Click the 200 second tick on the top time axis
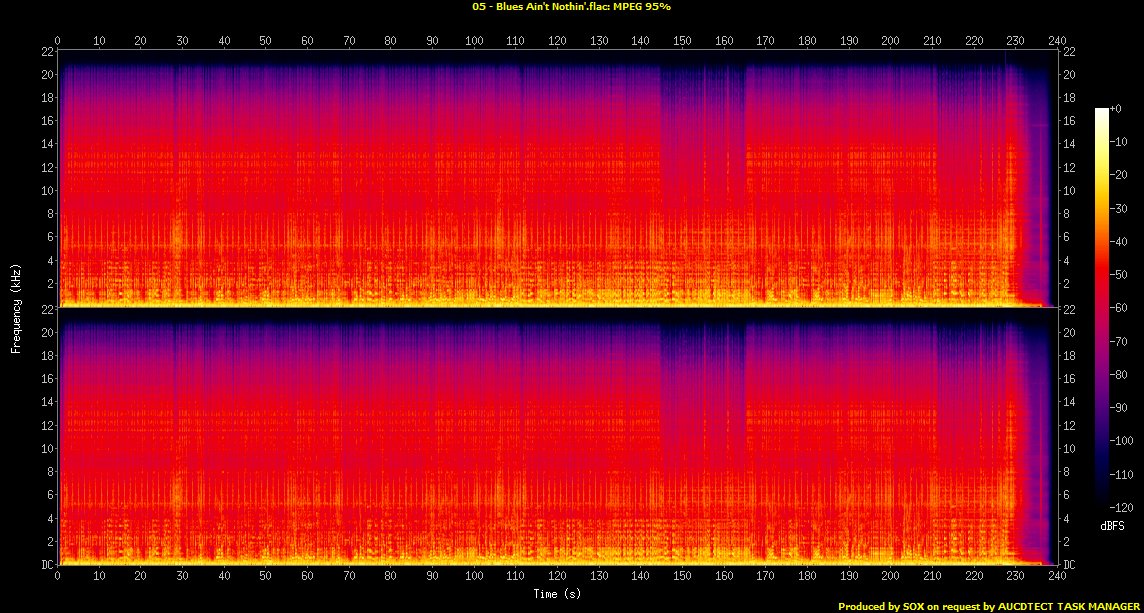This screenshot has width=1144, height=613. click(890, 41)
